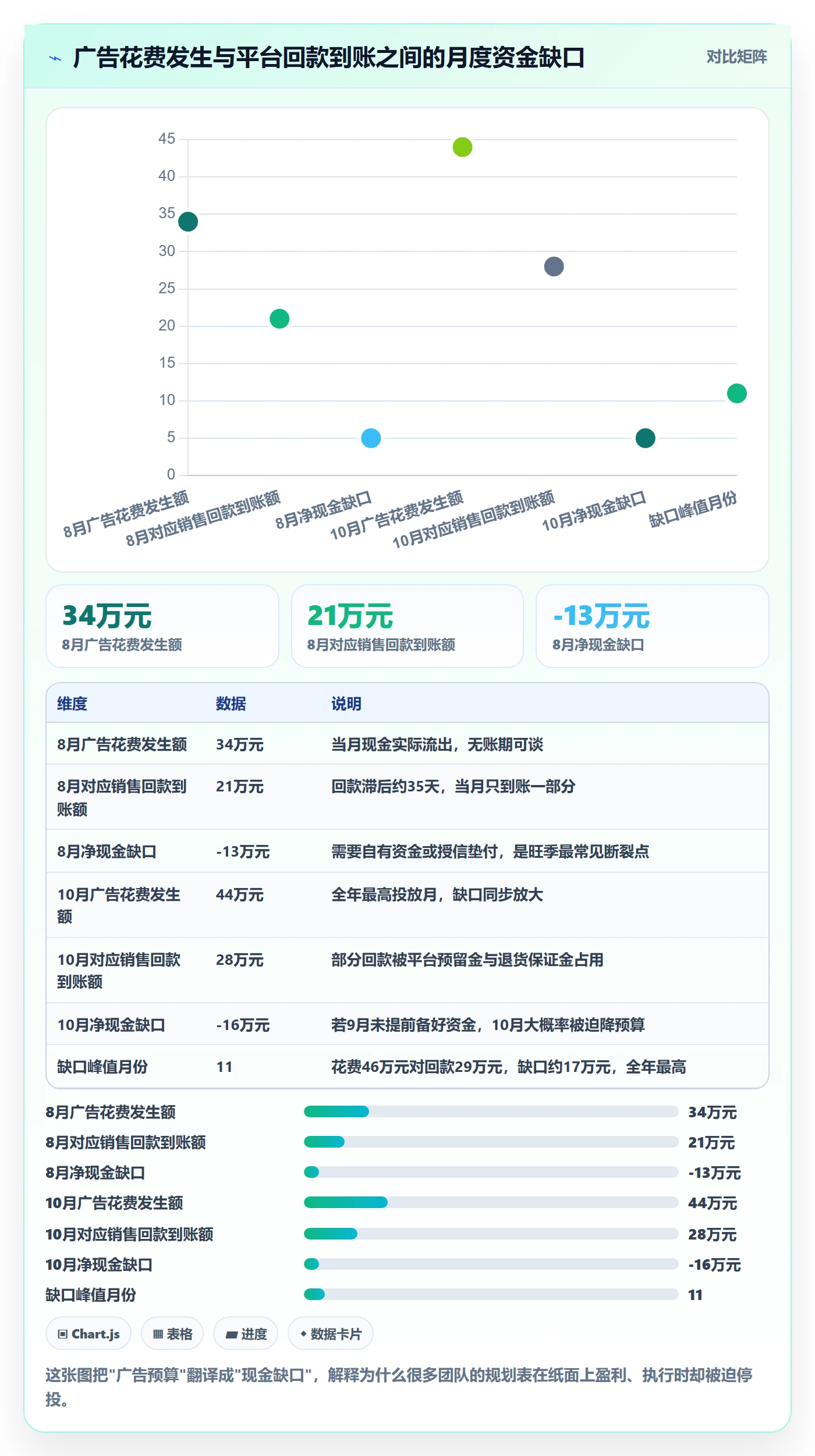Select the 34万元 data card

tap(162, 626)
